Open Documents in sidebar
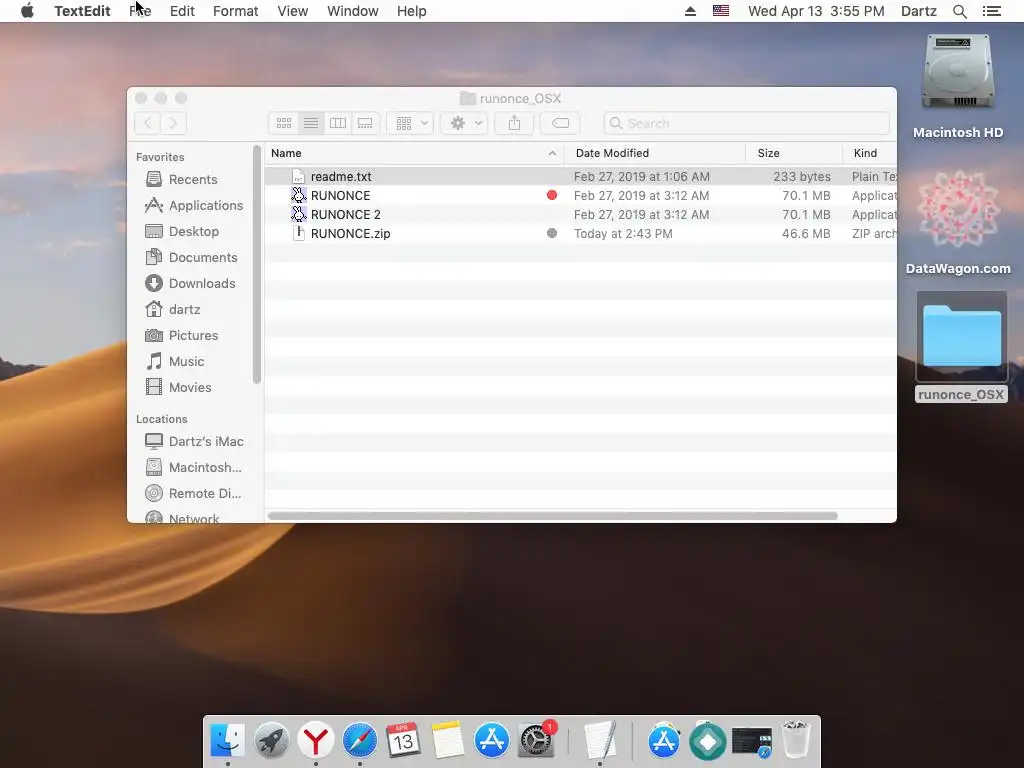 [x=191, y=257]
